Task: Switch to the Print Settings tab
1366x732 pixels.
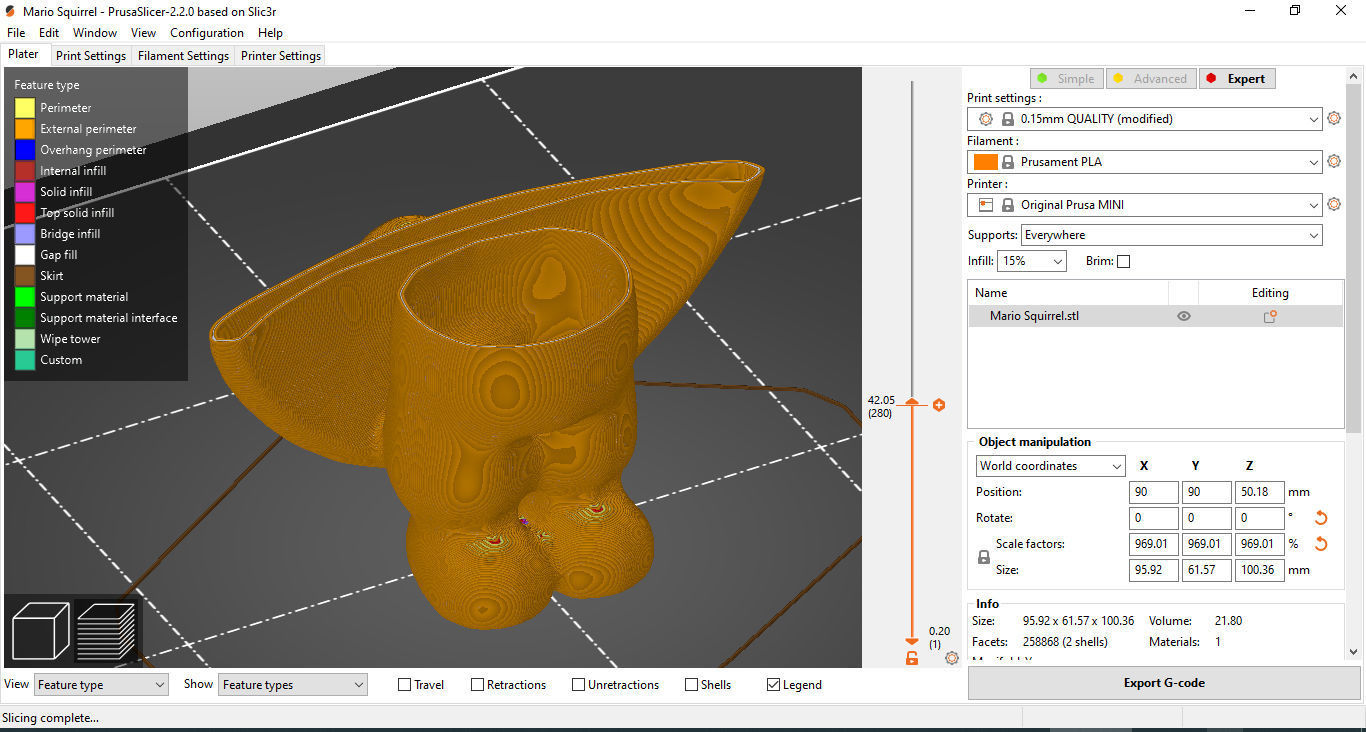Action: coord(91,56)
